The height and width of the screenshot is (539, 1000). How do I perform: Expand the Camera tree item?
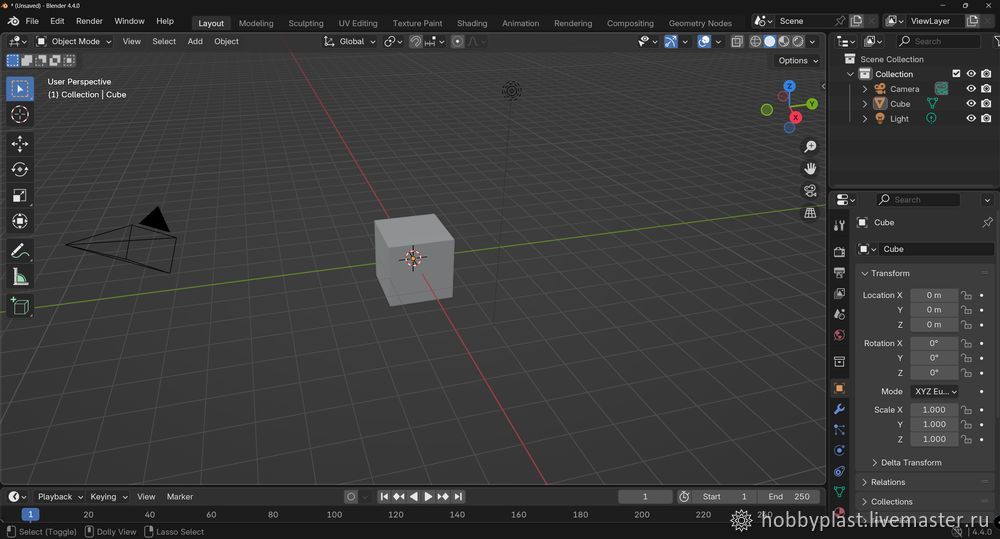tap(865, 89)
